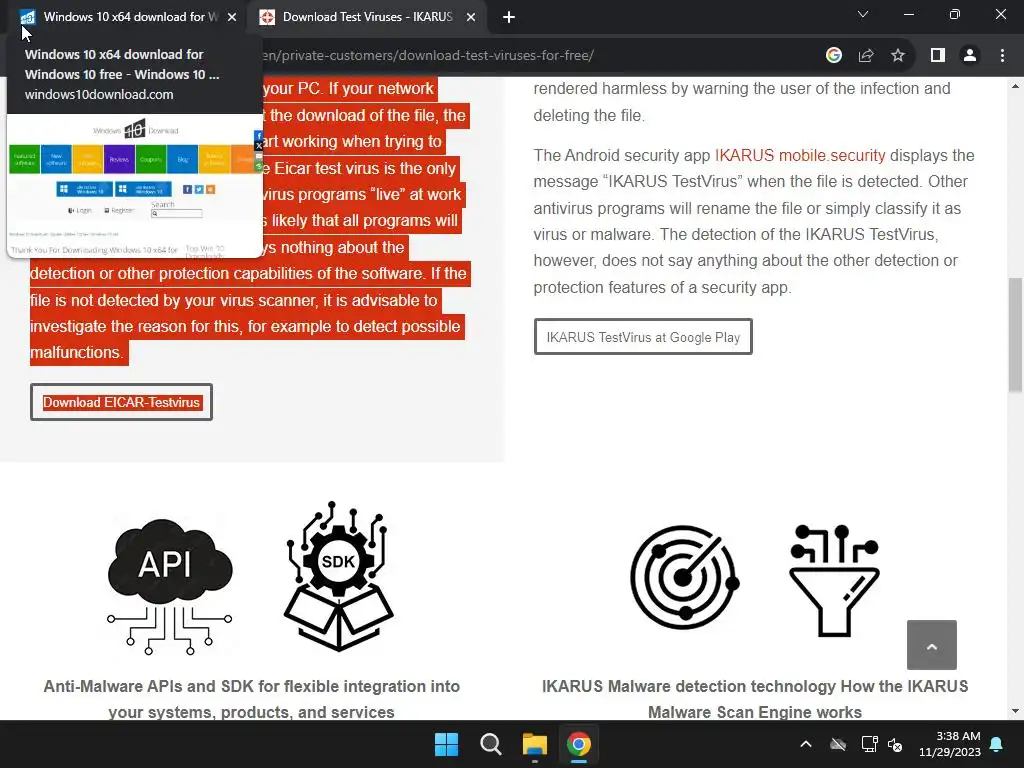The image size is (1024, 768).
Task: Click the Windows 10 tab favicon
Action: coord(27,17)
